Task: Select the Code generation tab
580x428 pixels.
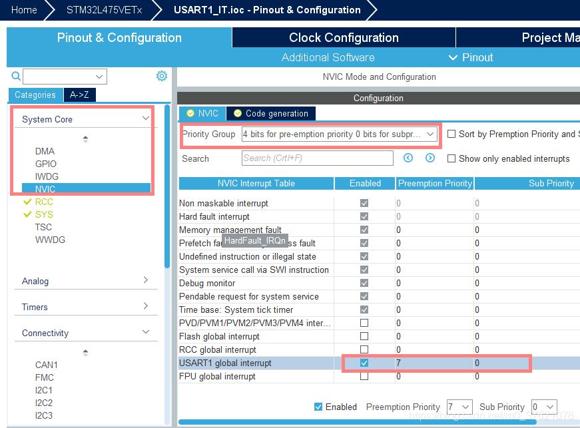Action: pyautogui.click(x=271, y=114)
